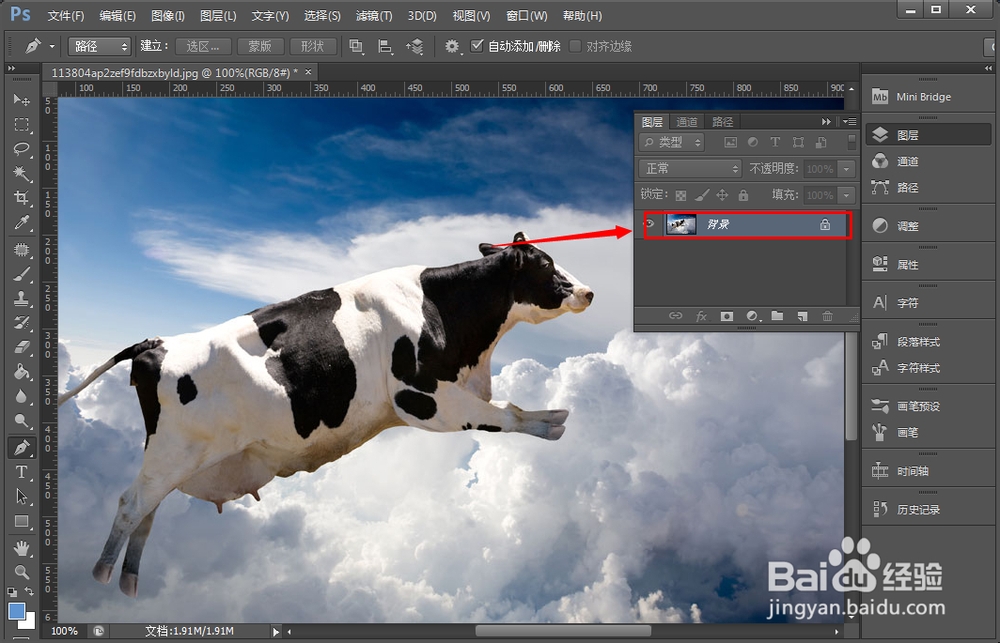Image resolution: width=1000 pixels, height=643 pixels.
Task: Click the layer style fx icon
Action: [x=701, y=316]
